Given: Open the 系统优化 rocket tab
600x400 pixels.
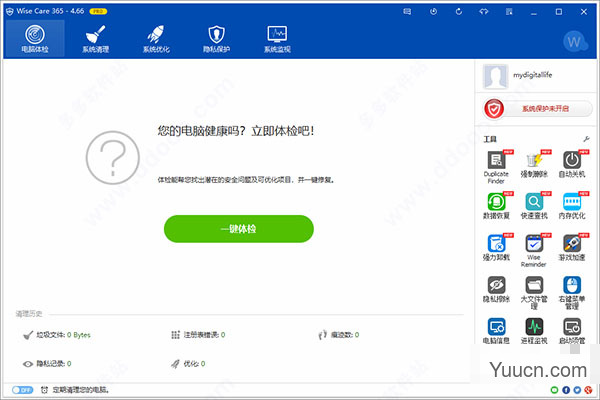Looking at the screenshot, I should point(156,39).
